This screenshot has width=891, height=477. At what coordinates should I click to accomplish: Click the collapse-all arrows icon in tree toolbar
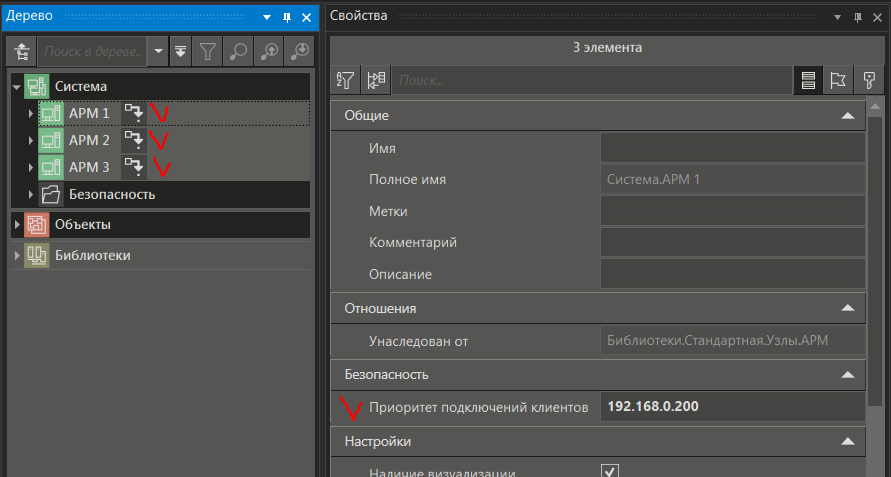(180, 51)
